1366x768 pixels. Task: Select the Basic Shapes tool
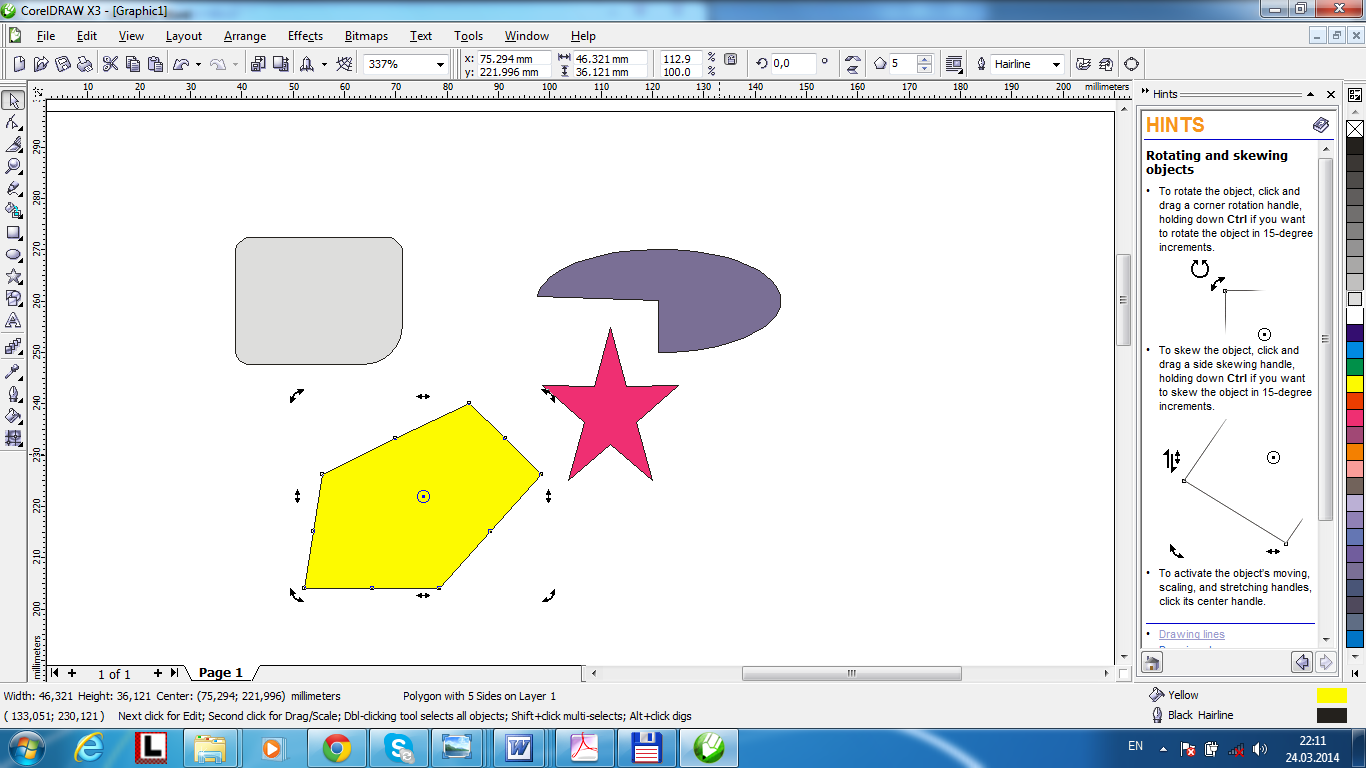[14, 298]
